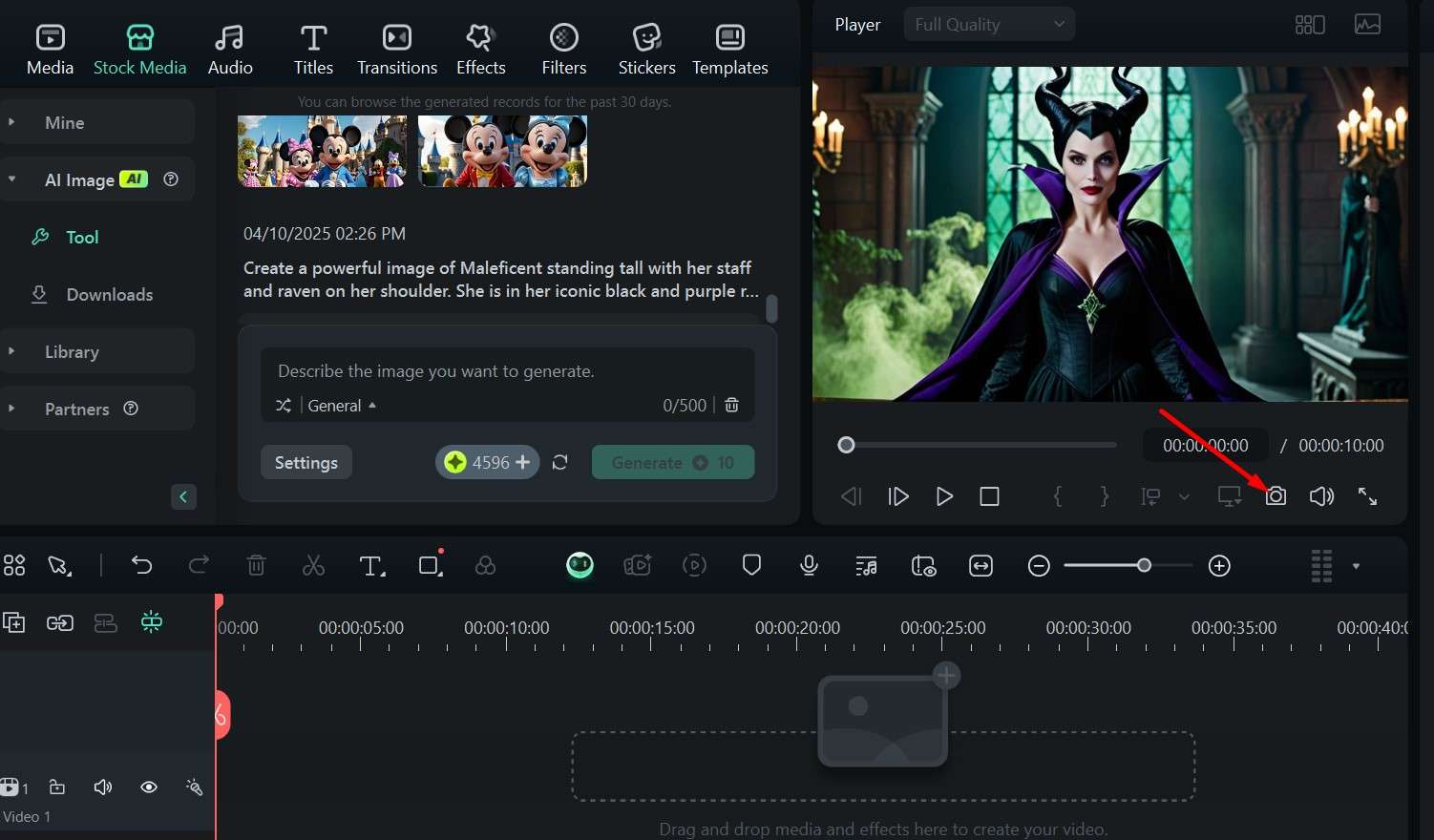
Task: Open the Audio tab
Action: pos(230,50)
